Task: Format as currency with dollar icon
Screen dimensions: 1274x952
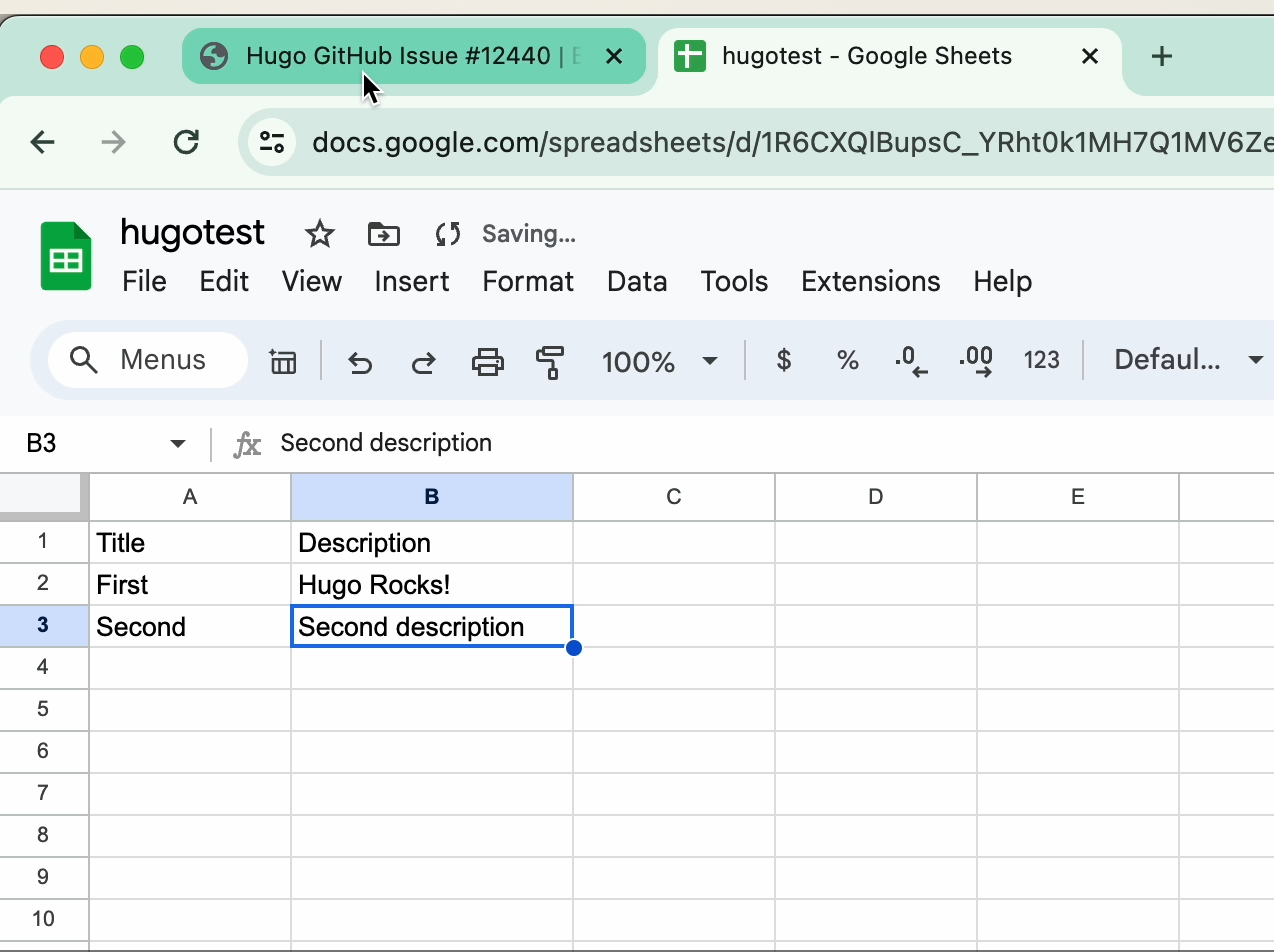Action: pos(784,361)
